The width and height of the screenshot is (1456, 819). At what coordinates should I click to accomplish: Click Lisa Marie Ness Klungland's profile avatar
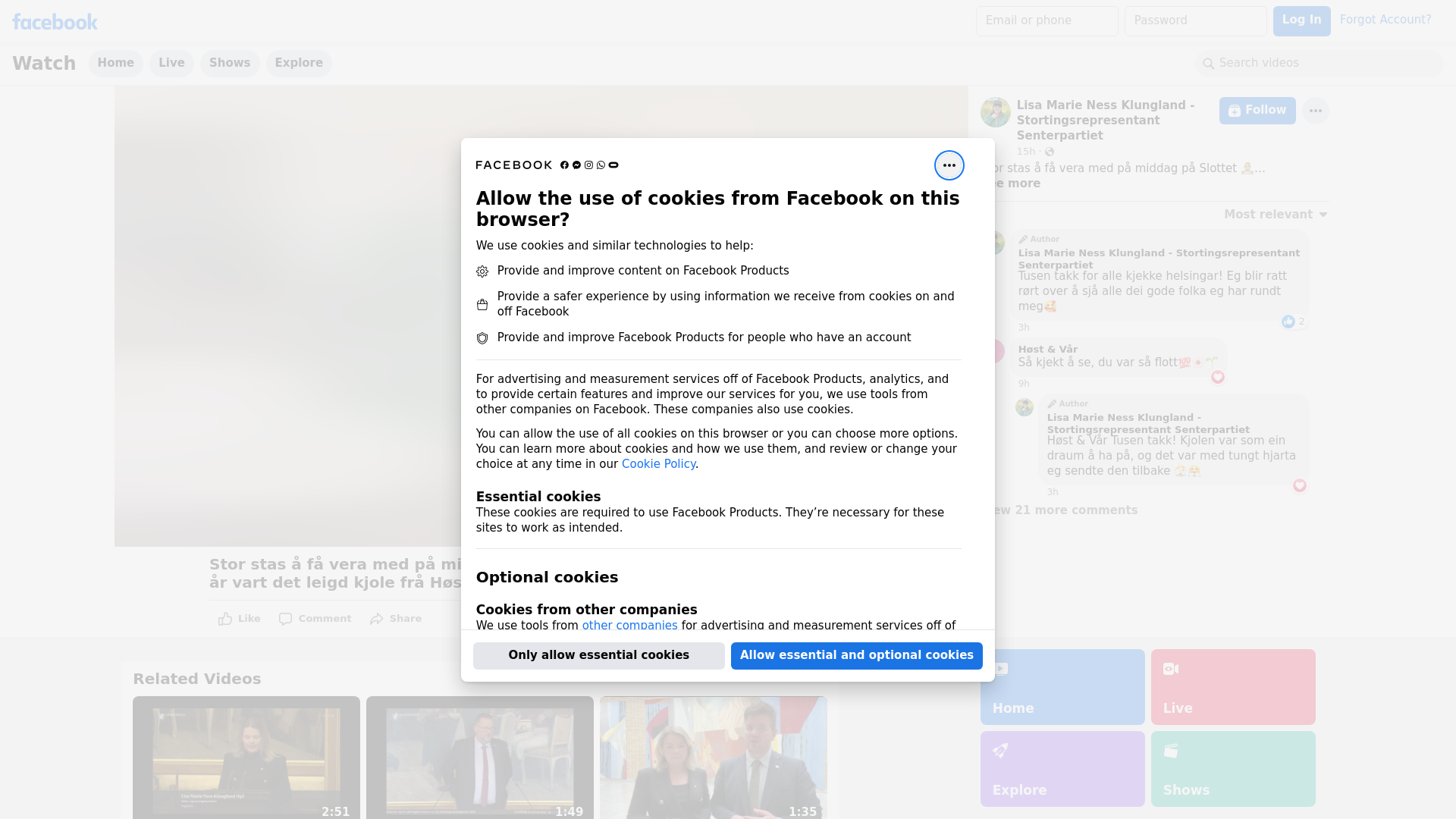click(995, 112)
